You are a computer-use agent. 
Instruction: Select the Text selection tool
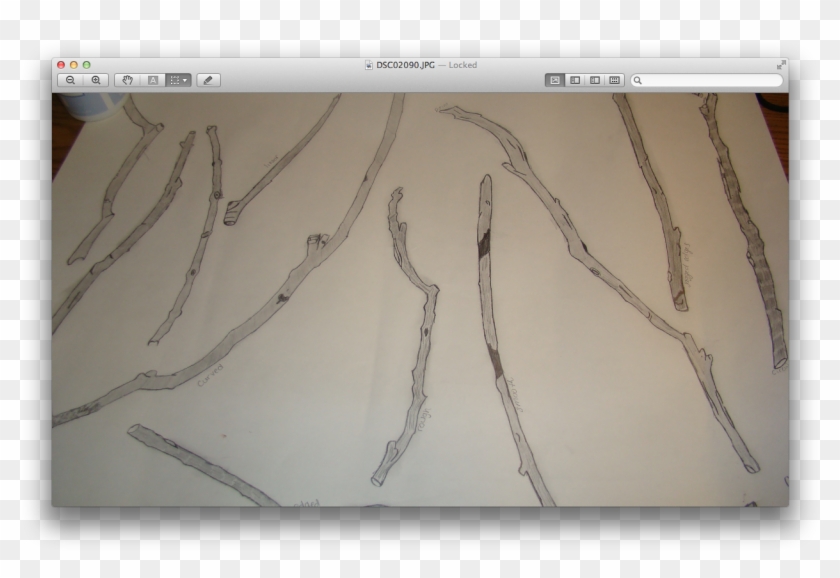tap(152, 80)
